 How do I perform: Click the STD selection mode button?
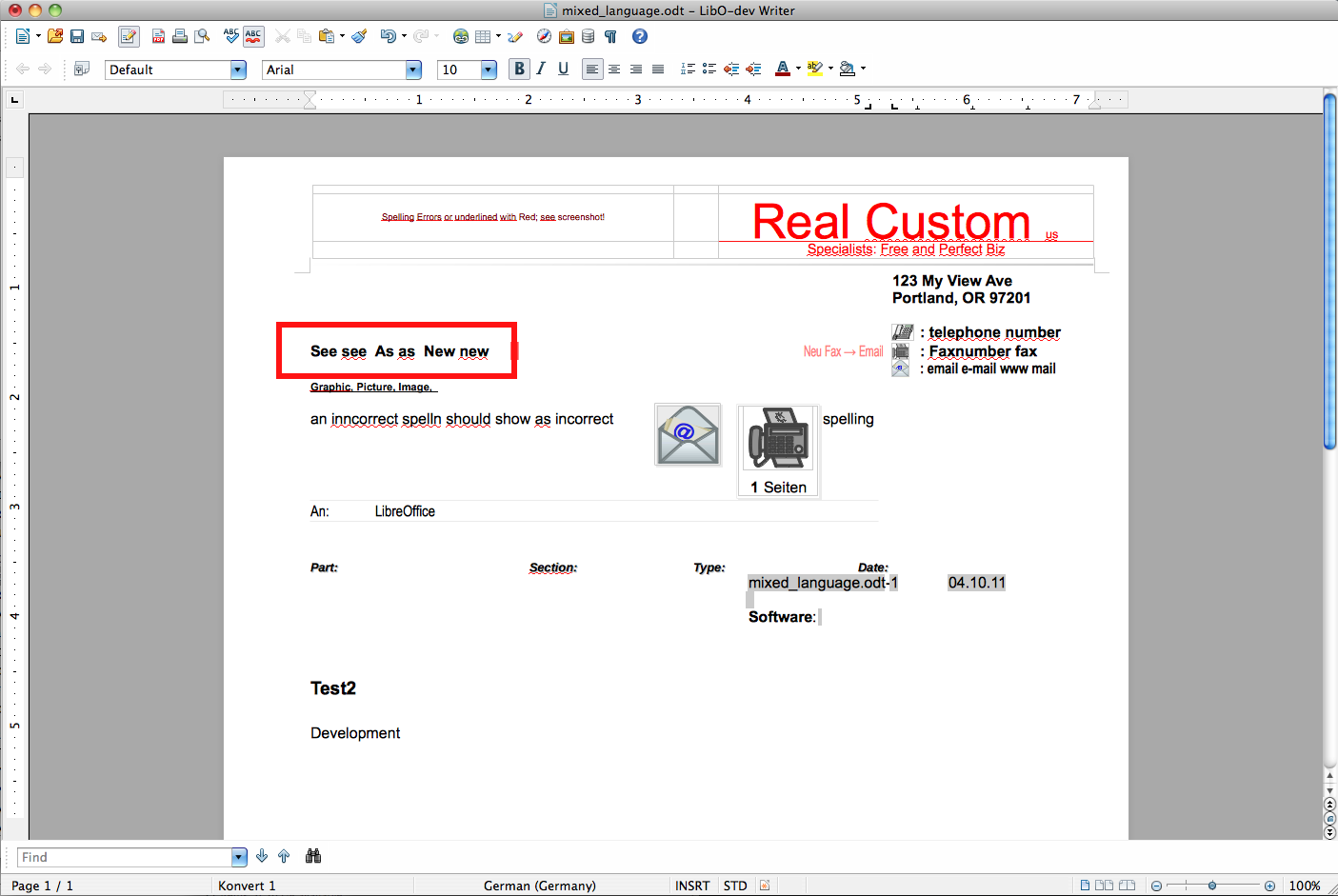point(734,886)
